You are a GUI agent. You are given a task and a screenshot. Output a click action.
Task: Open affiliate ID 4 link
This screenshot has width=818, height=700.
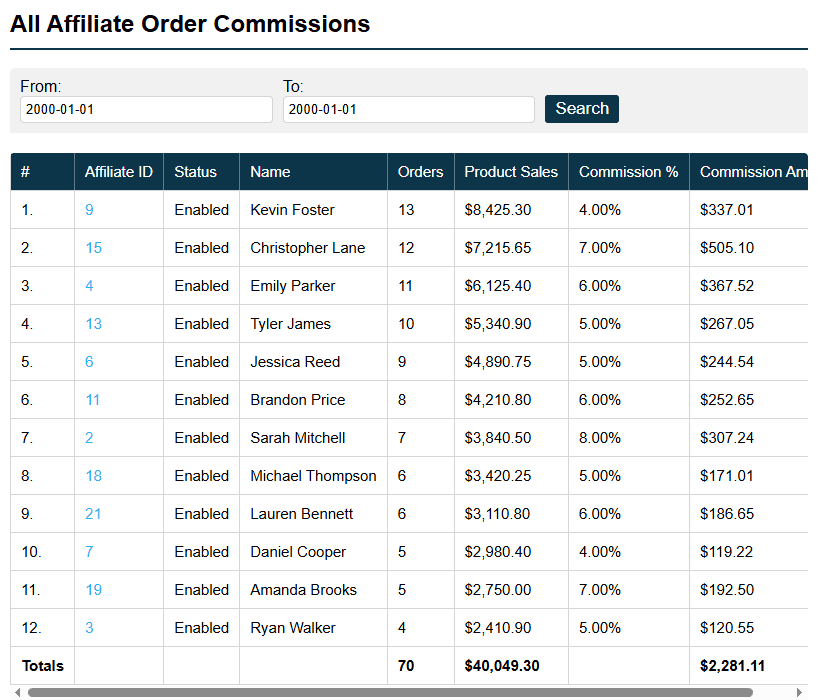pos(89,286)
